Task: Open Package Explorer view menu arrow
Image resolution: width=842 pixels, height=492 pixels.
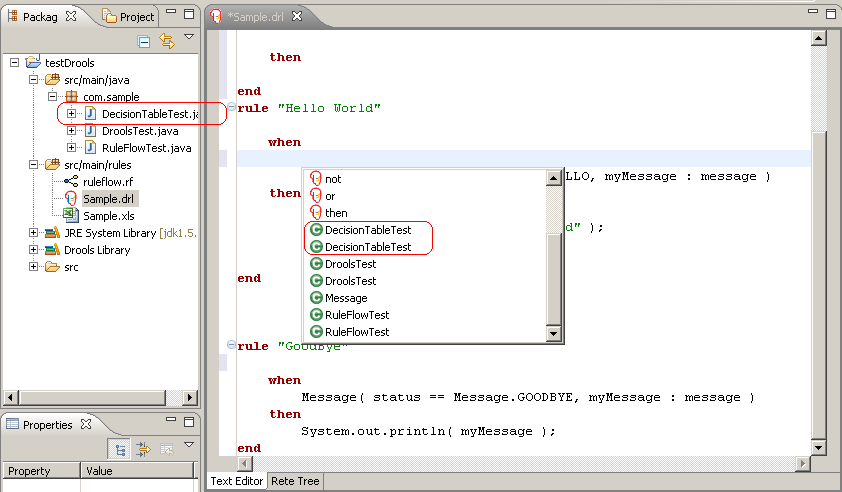Action: [x=188, y=37]
